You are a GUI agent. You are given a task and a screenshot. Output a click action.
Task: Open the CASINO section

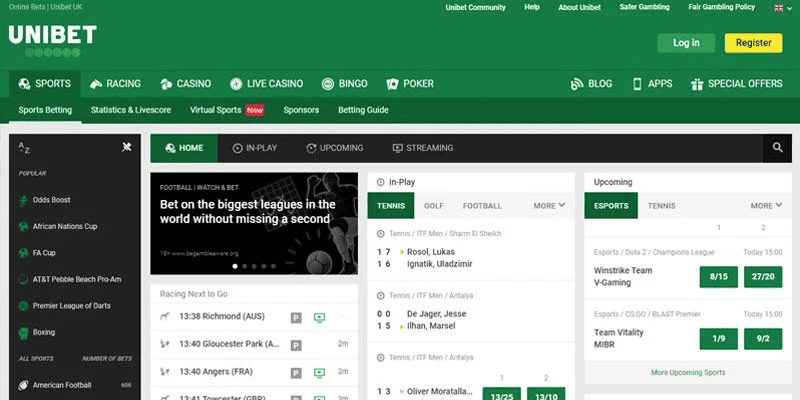186,84
